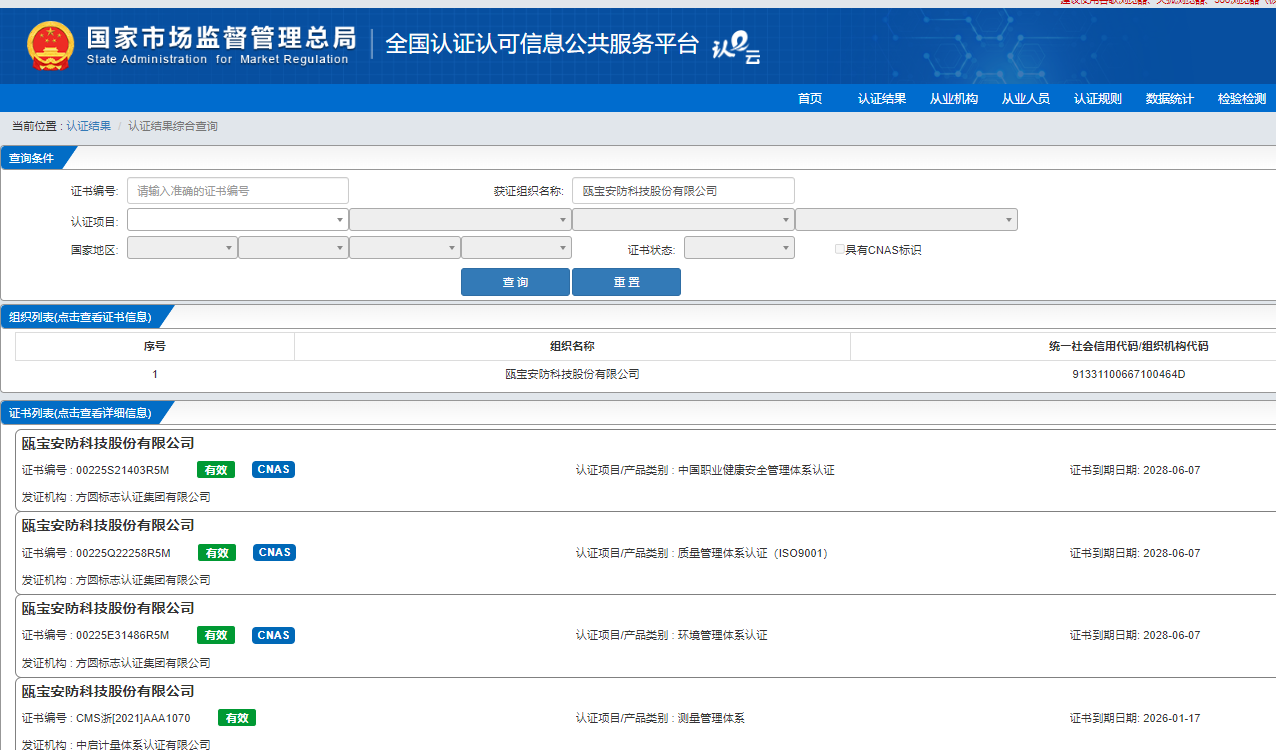The width and height of the screenshot is (1276, 750).
Task: Open the 认证结果 navigation menu
Action: click(881, 99)
